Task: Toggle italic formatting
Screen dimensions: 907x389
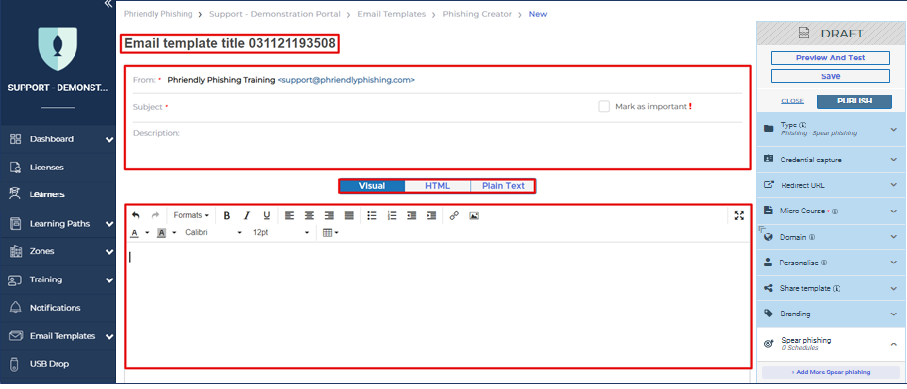Action: pyautogui.click(x=246, y=215)
